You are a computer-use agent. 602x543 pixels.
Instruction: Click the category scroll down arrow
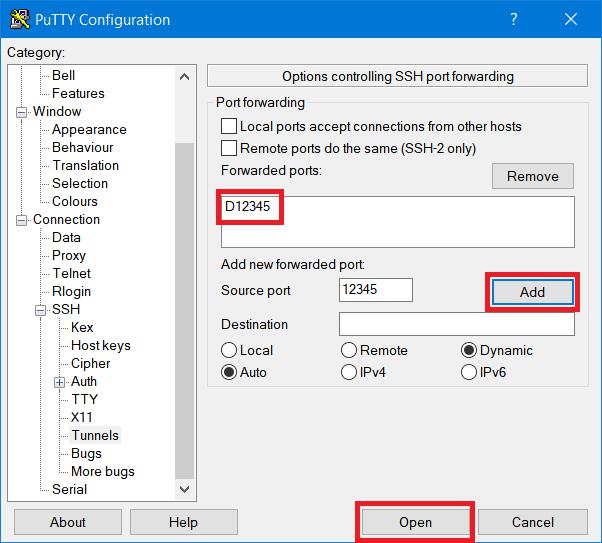tap(185, 489)
